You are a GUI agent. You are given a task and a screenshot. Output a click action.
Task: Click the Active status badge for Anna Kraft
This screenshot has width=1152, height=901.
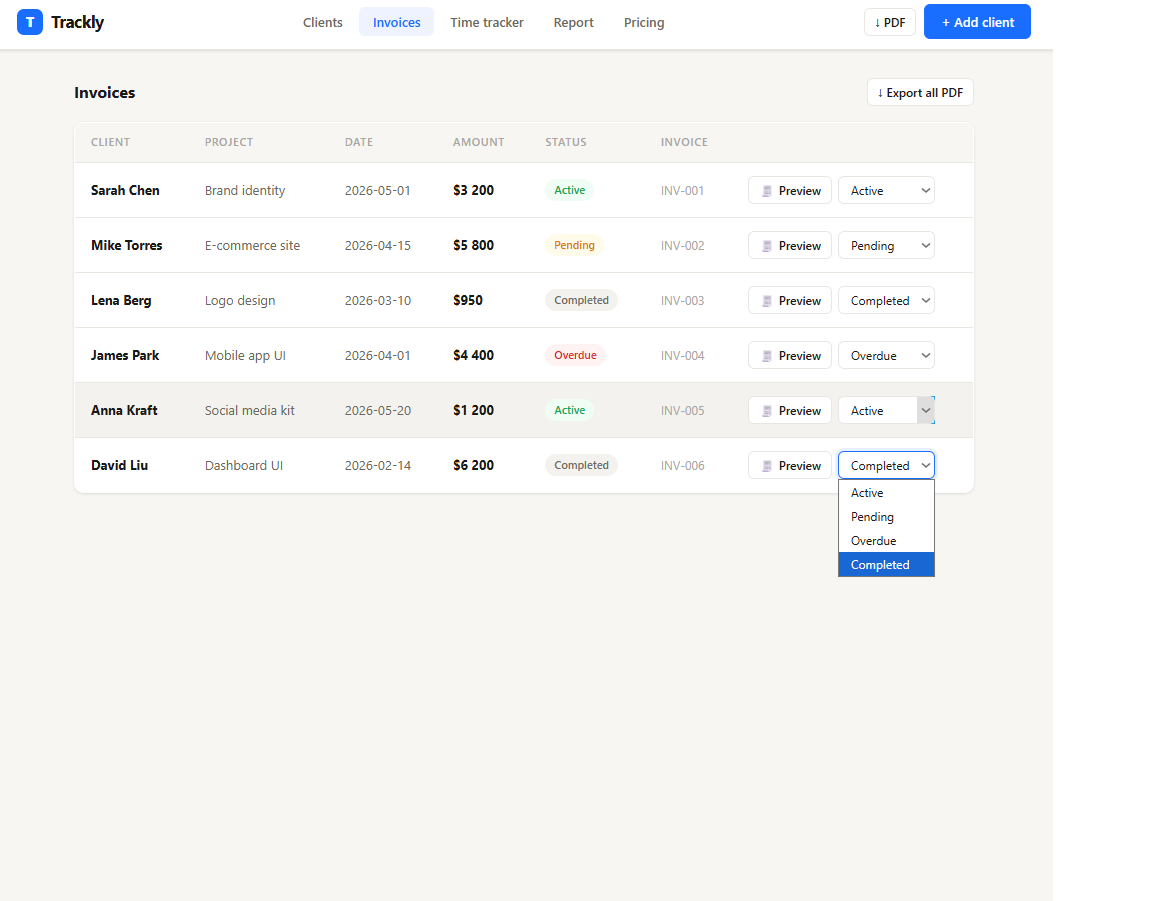569,411
